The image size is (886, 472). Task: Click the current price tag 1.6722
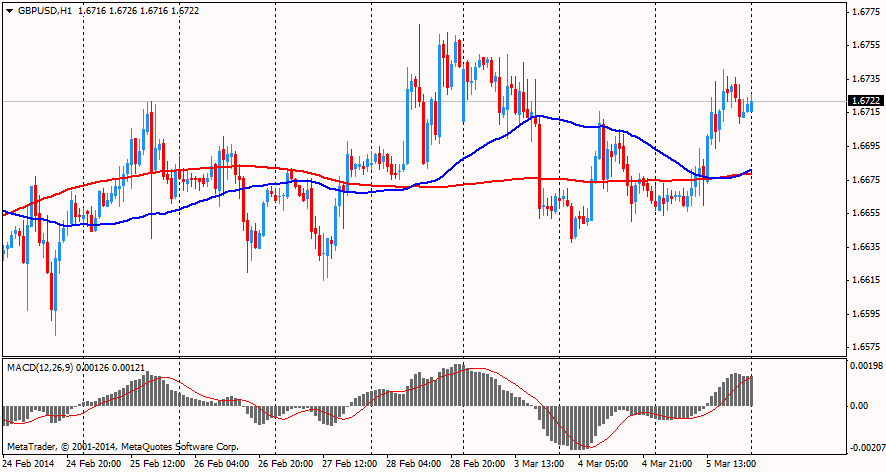tap(865, 101)
